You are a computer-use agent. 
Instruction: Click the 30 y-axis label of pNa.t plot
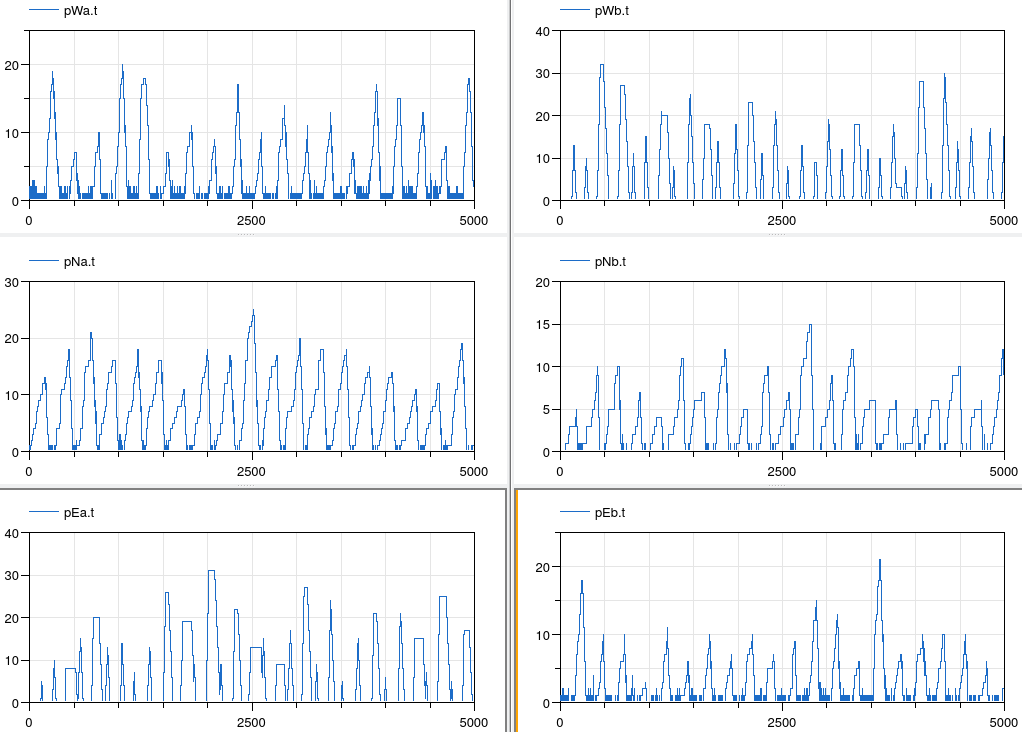(14, 282)
